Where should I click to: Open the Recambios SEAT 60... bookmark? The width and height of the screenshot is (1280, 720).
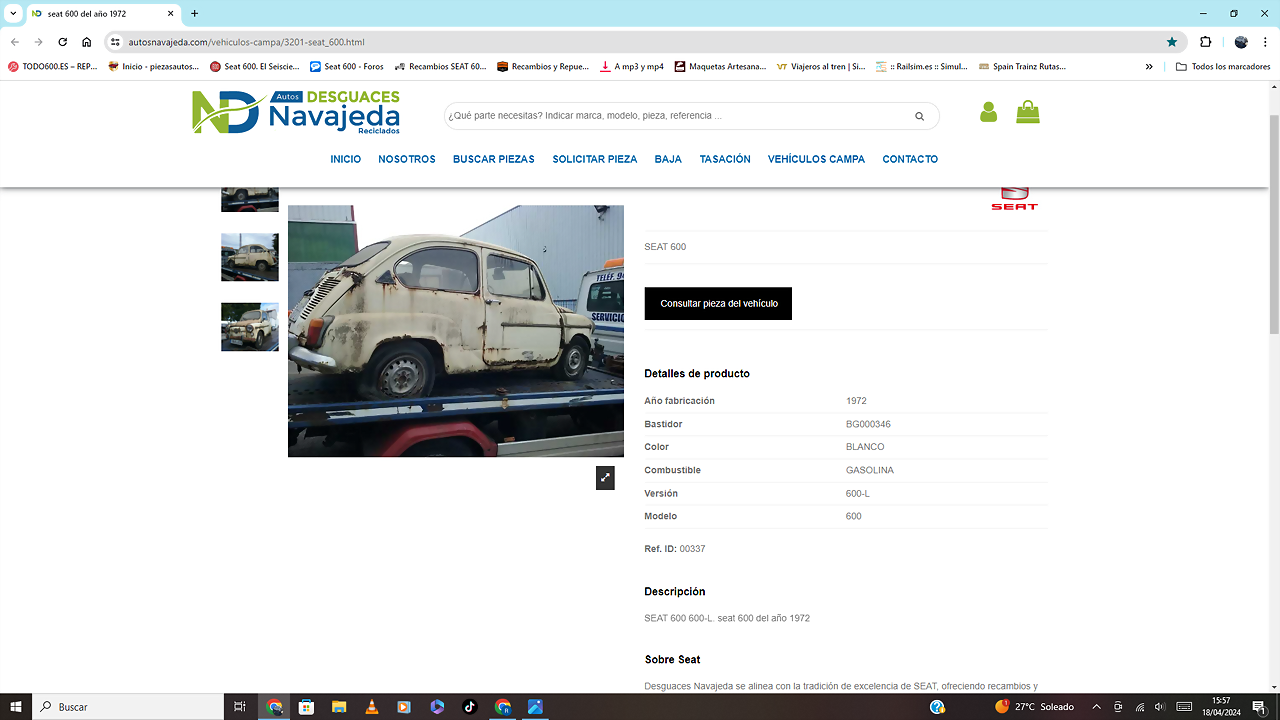tap(441, 67)
